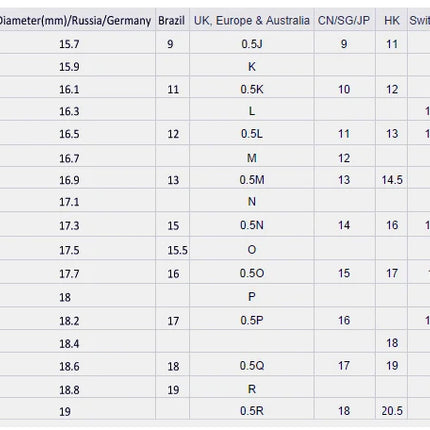The height and width of the screenshot is (430, 430).
Task: Click the 15.7 diameter cell
Action: pyautogui.click(x=69, y=44)
